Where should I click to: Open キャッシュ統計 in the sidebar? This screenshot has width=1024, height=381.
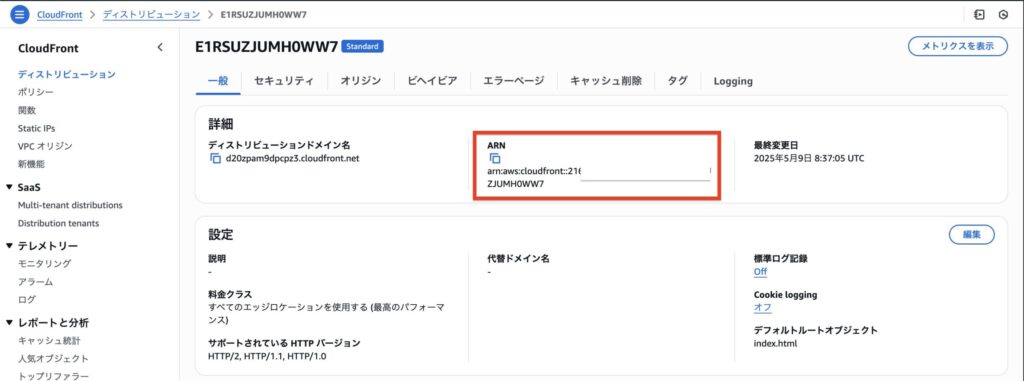[49, 340]
